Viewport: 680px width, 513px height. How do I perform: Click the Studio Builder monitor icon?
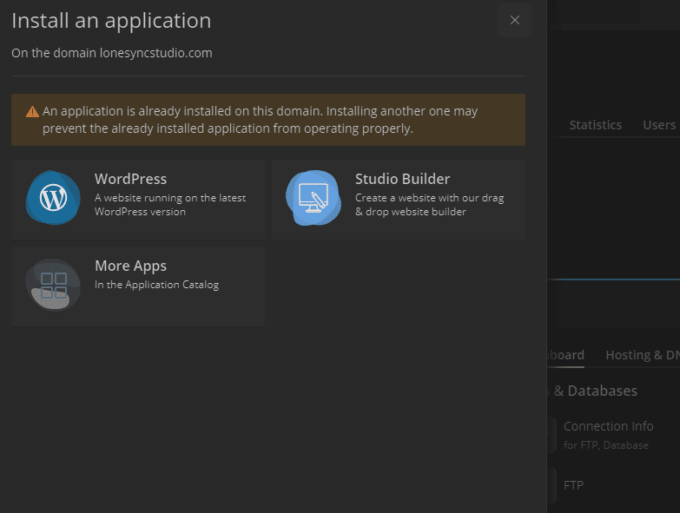(x=313, y=197)
